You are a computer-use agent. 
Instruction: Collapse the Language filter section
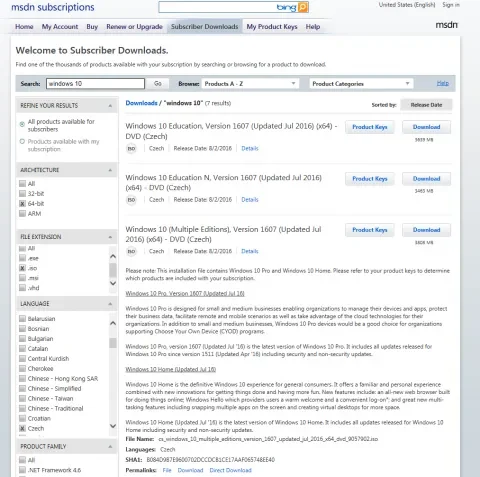coord(110,304)
